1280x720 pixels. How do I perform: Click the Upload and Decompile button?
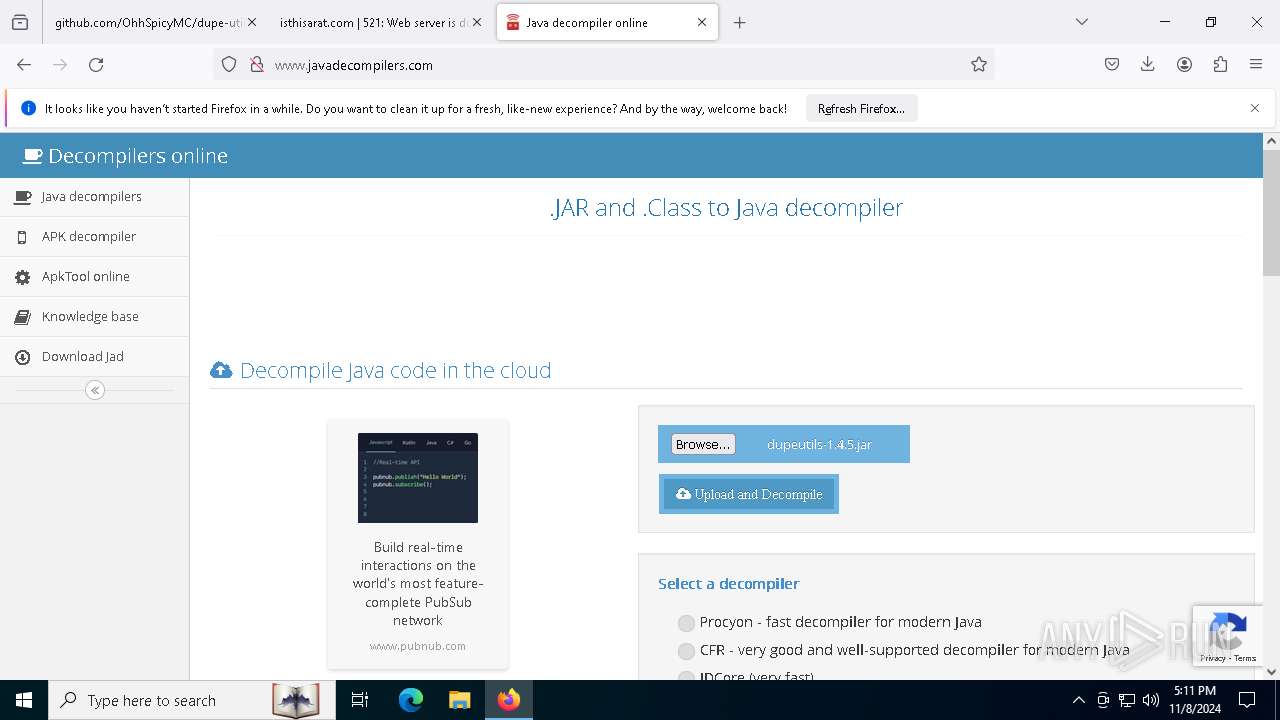pyautogui.click(x=749, y=494)
